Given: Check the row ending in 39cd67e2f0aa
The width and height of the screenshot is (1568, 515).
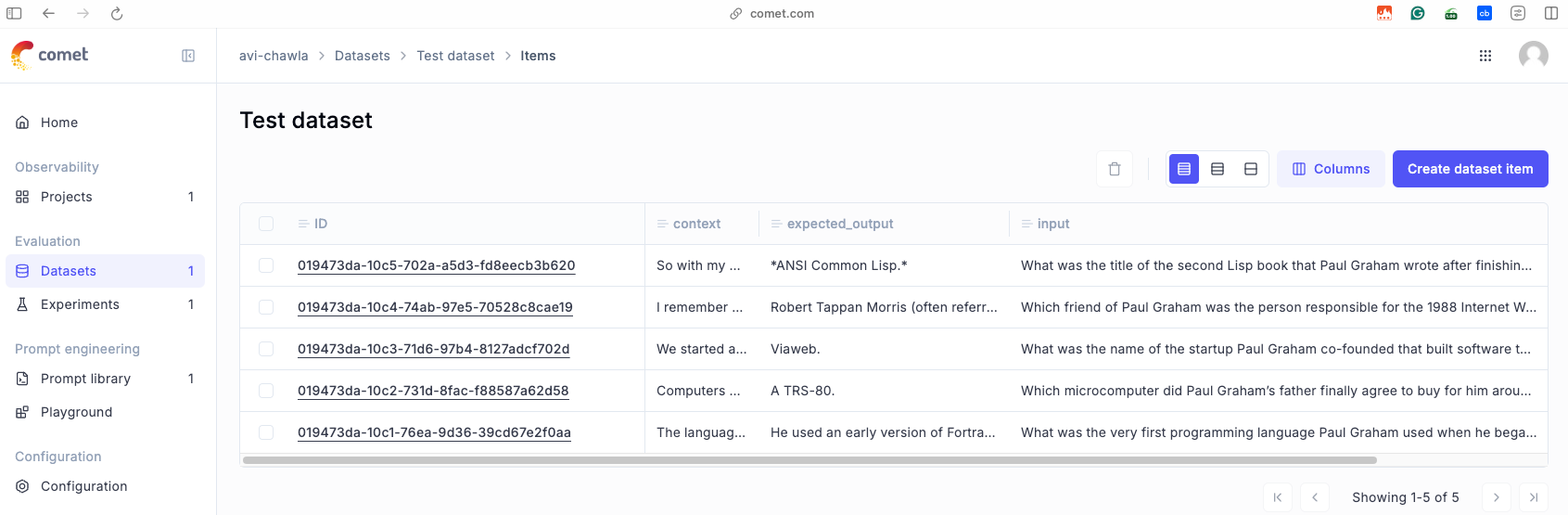Looking at the screenshot, I should tap(266, 432).
